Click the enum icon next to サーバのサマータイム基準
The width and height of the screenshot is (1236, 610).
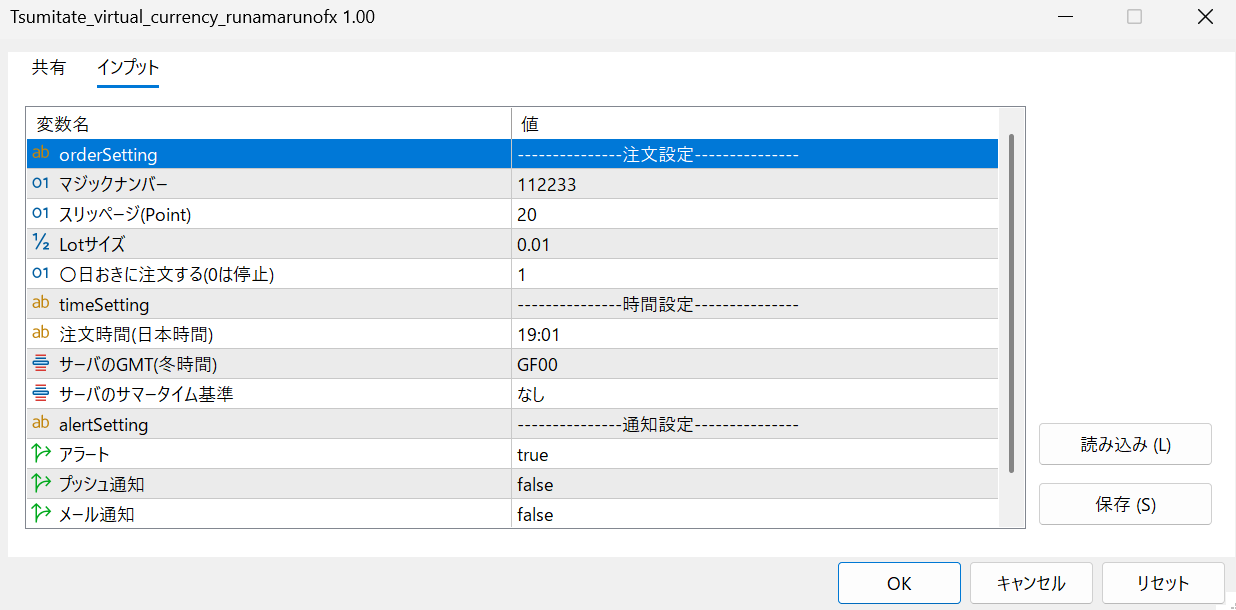(41, 394)
